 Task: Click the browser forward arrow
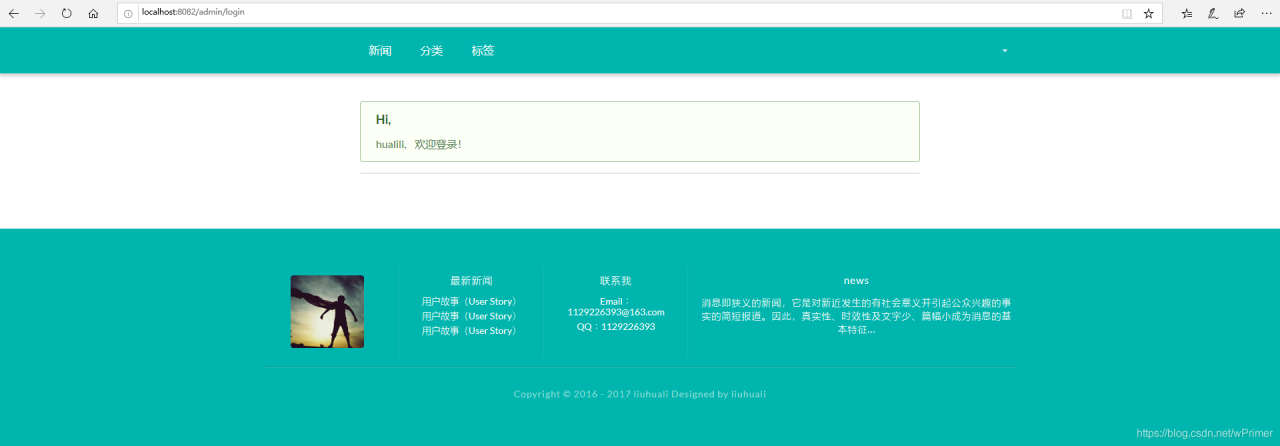pos(40,13)
